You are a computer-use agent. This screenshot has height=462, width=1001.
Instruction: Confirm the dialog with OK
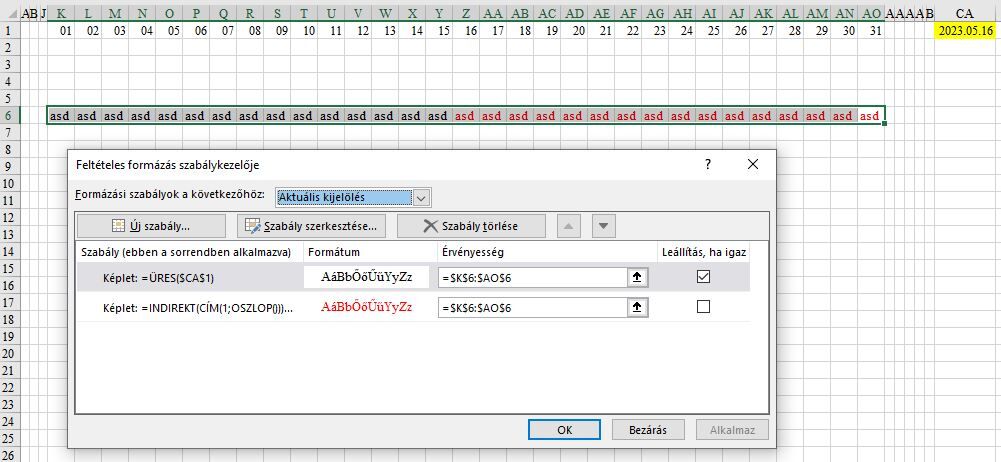pos(564,429)
